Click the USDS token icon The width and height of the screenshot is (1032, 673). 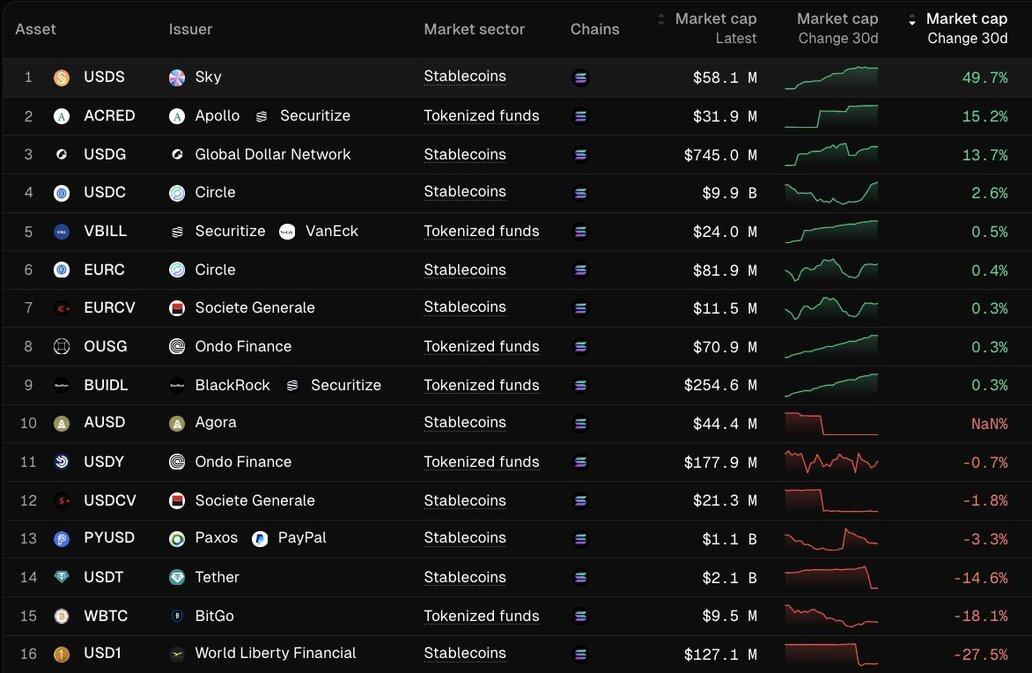61,77
